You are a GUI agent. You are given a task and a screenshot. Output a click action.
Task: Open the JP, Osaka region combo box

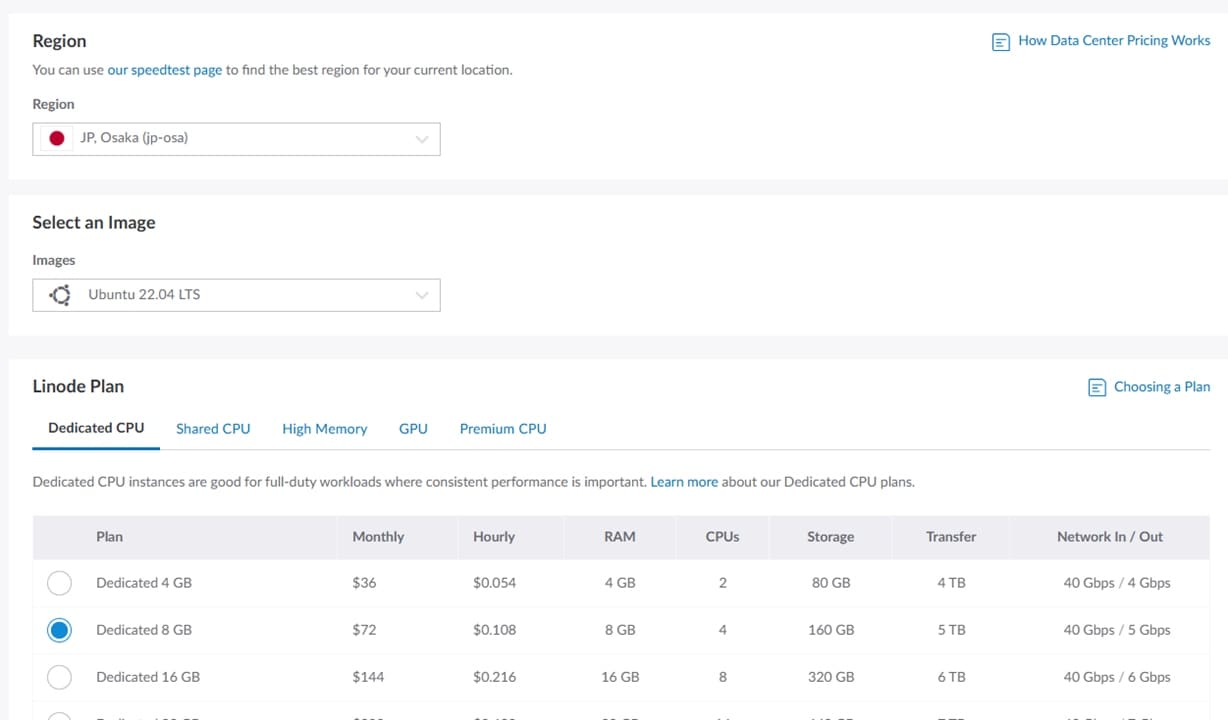coord(235,139)
